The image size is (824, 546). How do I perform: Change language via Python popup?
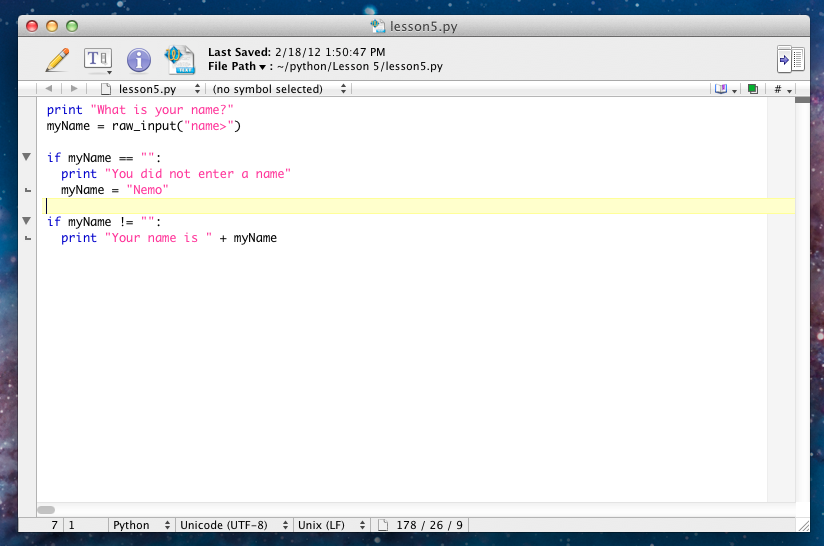(x=141, y=525)
